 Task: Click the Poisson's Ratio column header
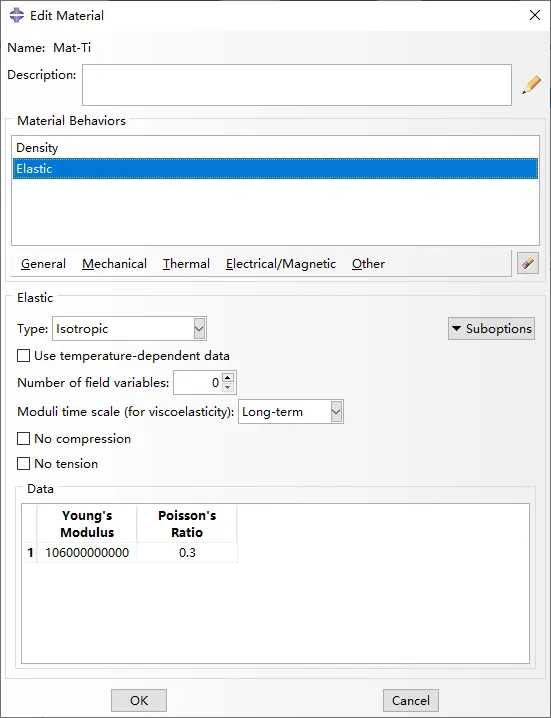pos(187,524)
